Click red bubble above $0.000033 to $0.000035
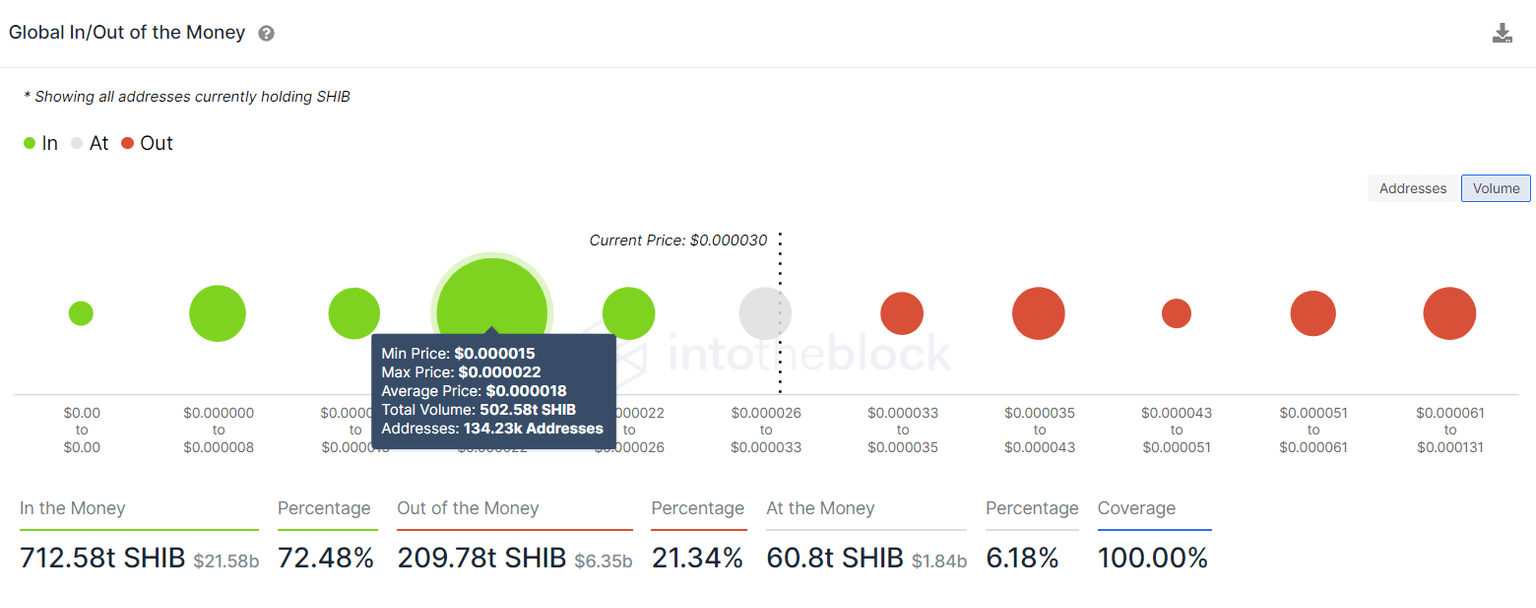This screenshot has height=608, width=1536. pos(902,313)
